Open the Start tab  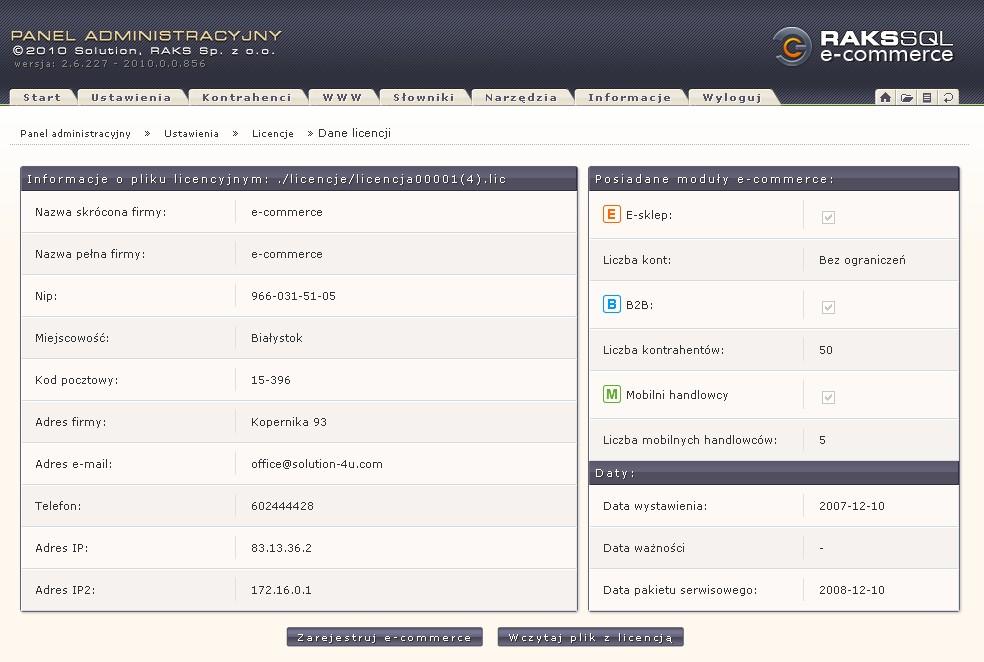(x=42, y=97)
